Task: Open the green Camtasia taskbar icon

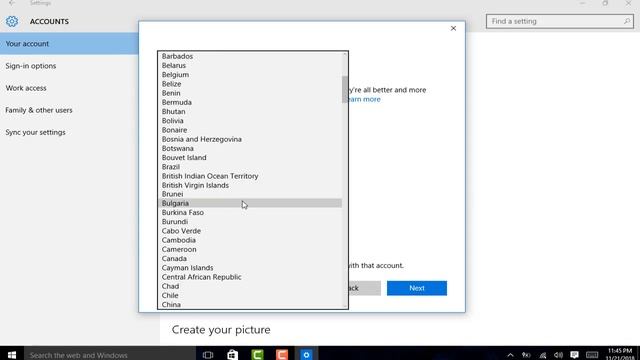Action: tap(257, 354)
